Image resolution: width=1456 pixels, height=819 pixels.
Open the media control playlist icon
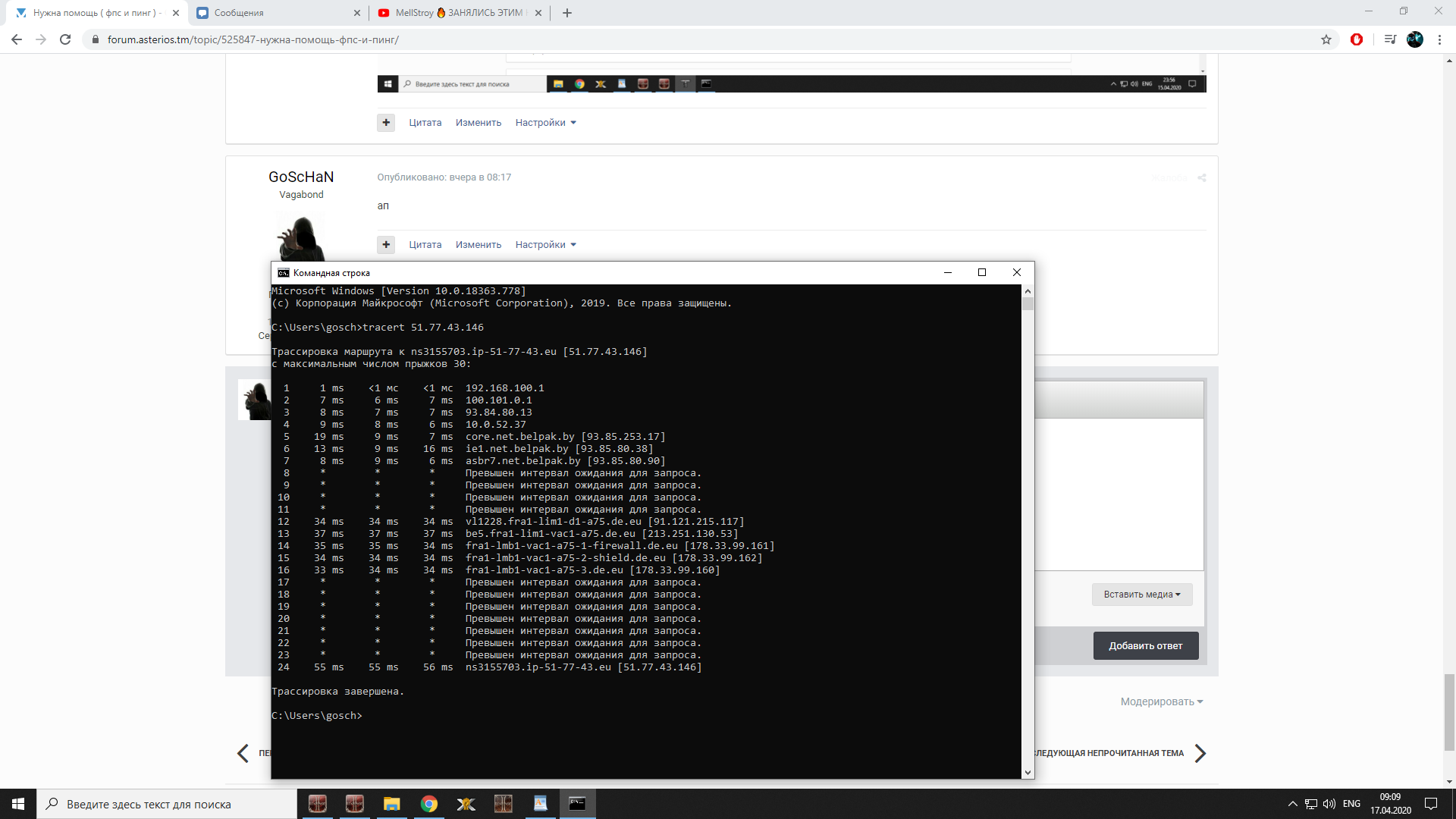click(x=1390, y=39)
